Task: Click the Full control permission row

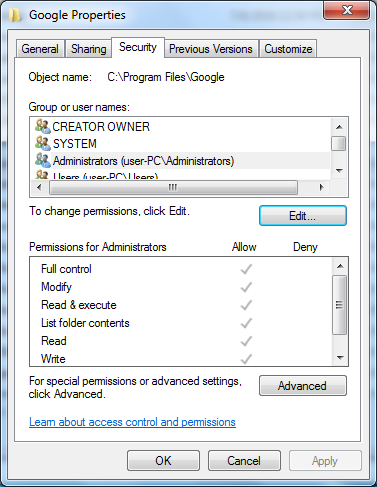Action: click(181, 269)
